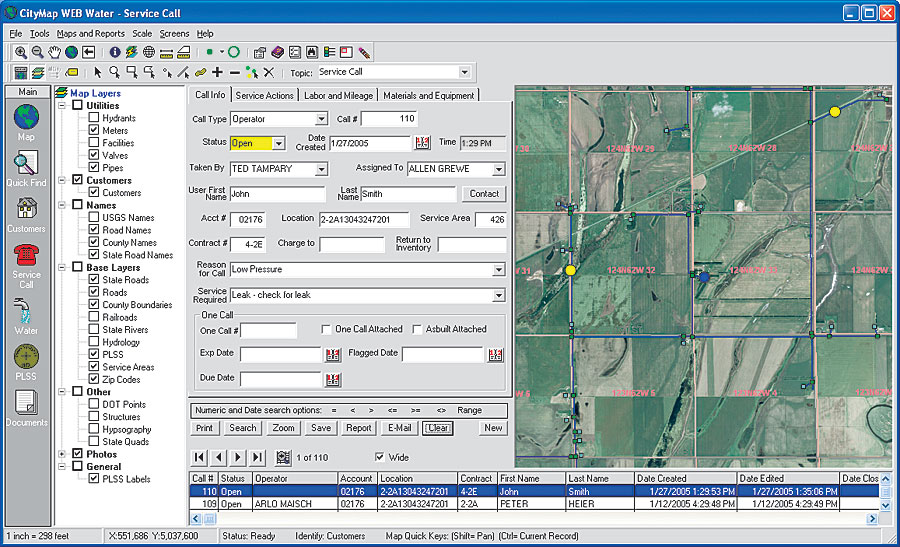Open the Status dropdown
The image size is (900, 547).
pyautogui.click(x=279, y=143)
